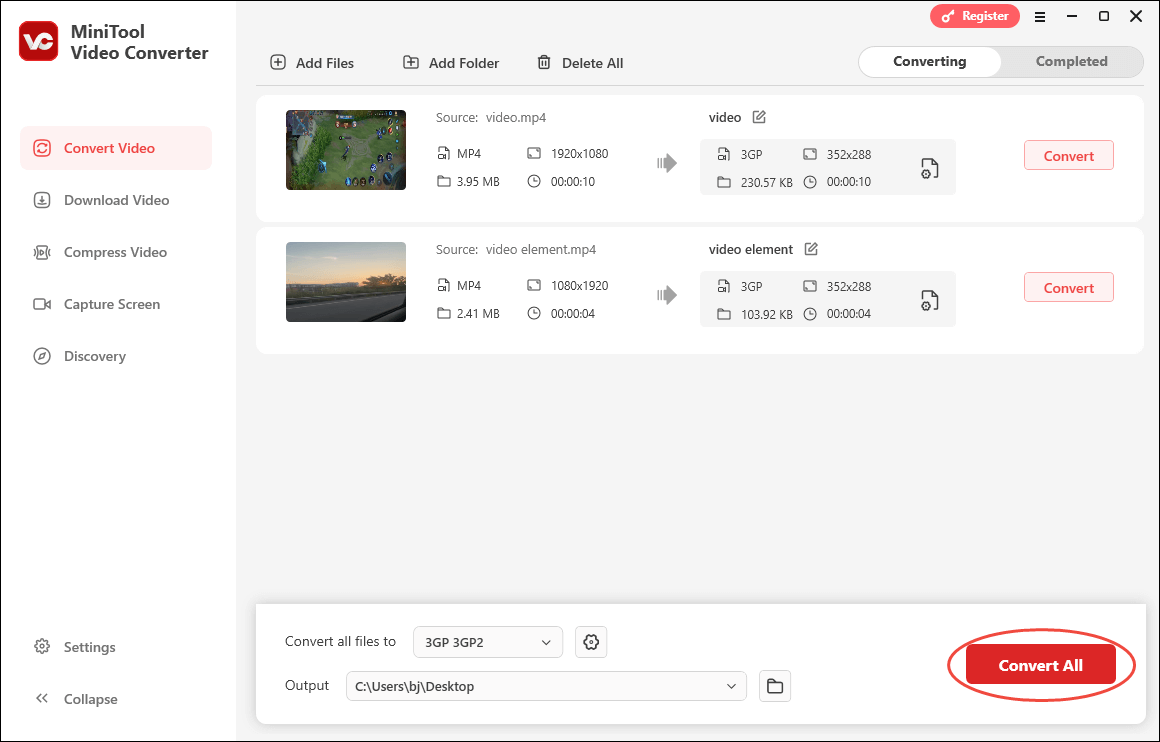Open Download Video section
Viewport: 1160px width, 742px height.
(116, 200)
